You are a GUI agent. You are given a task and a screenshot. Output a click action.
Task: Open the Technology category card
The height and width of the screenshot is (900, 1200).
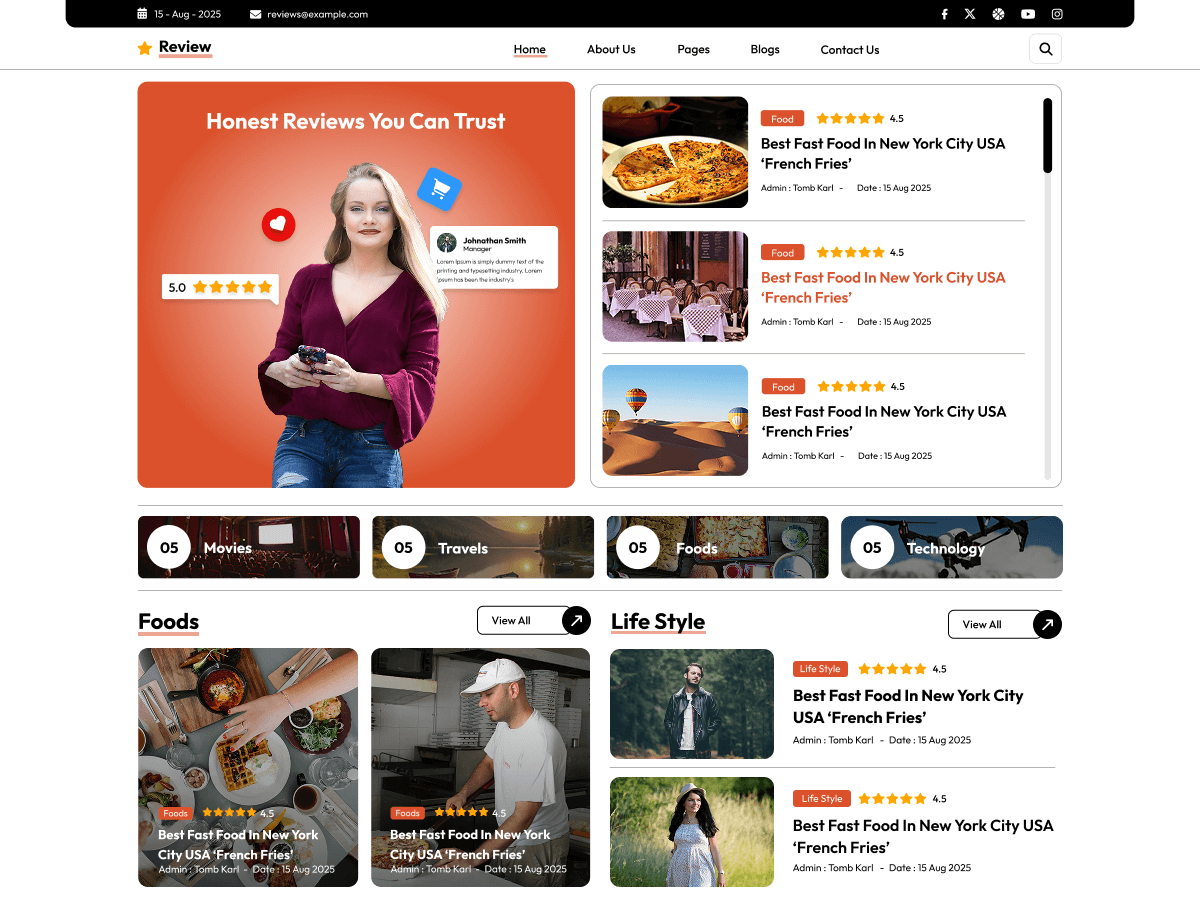951,547
